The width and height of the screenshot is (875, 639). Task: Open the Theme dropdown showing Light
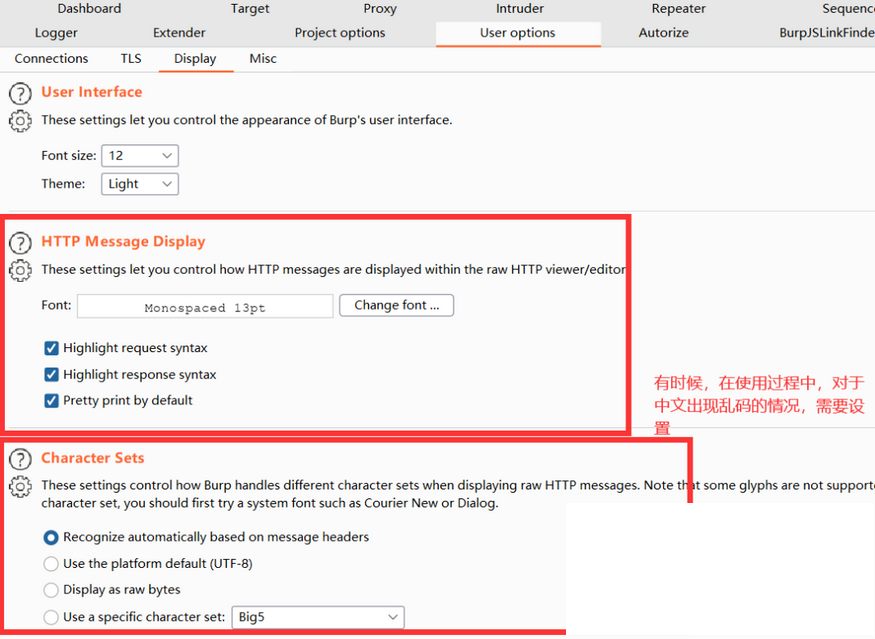click(x=140, y=184)
